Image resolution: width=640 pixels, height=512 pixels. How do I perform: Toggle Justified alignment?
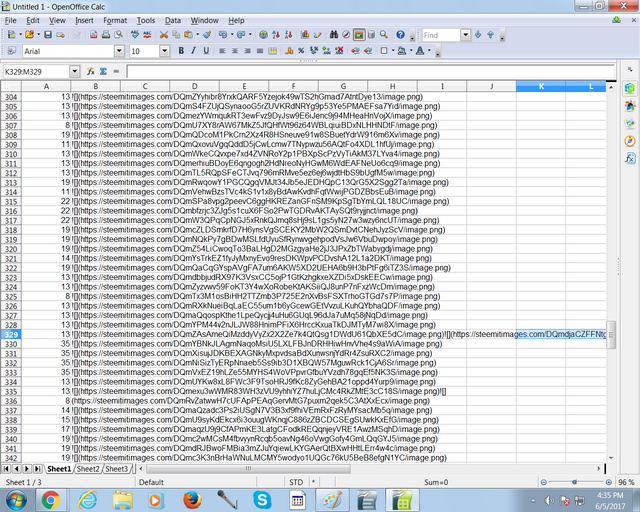coord(260,51)
